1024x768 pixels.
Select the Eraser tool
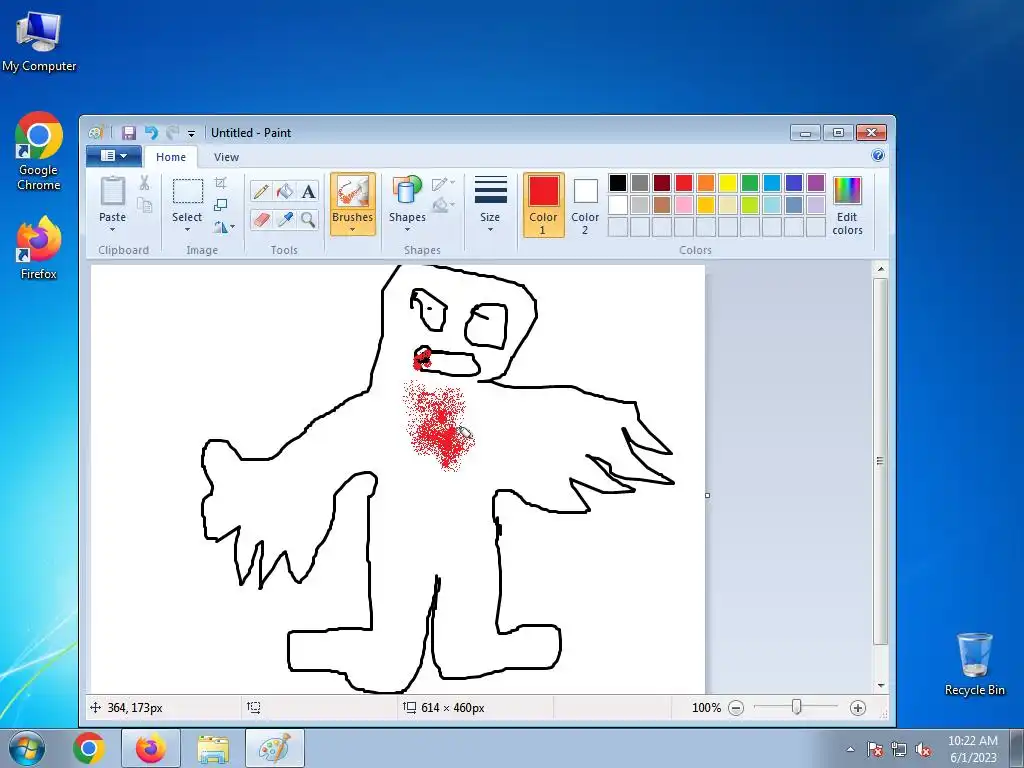(x=261, y=219)
